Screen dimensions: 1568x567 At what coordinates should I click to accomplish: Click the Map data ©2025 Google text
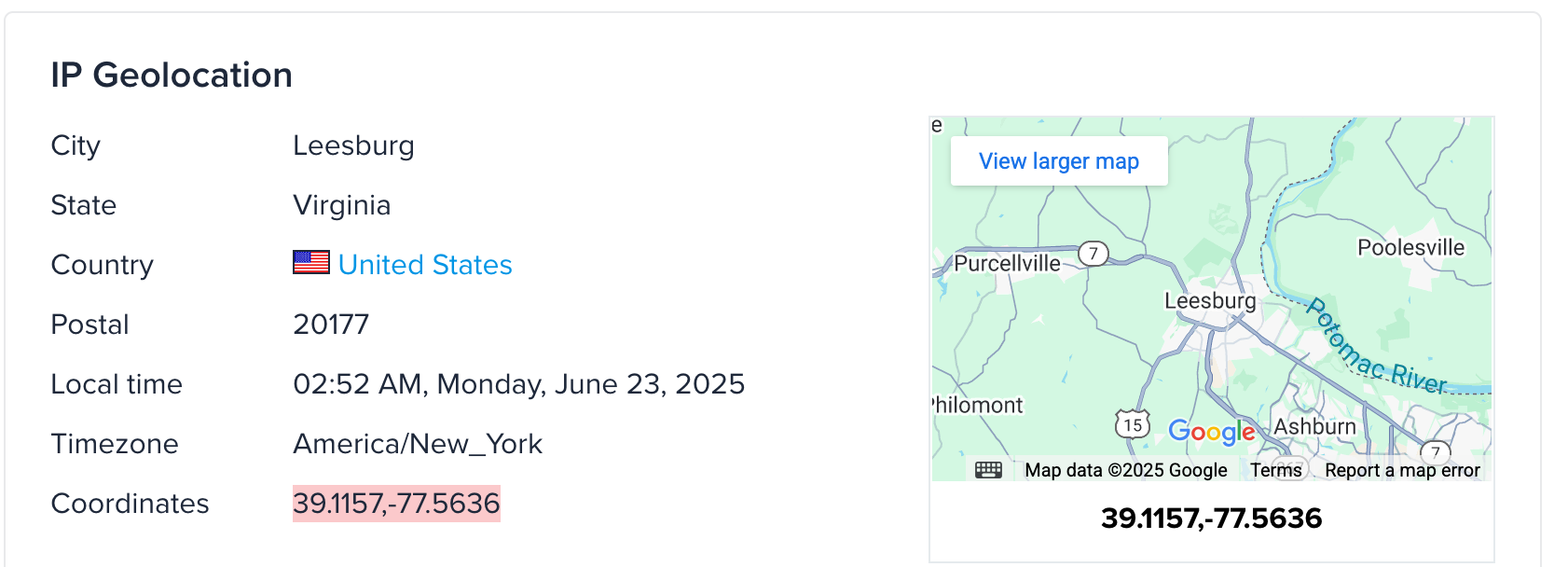click(x=1126, y=470)
